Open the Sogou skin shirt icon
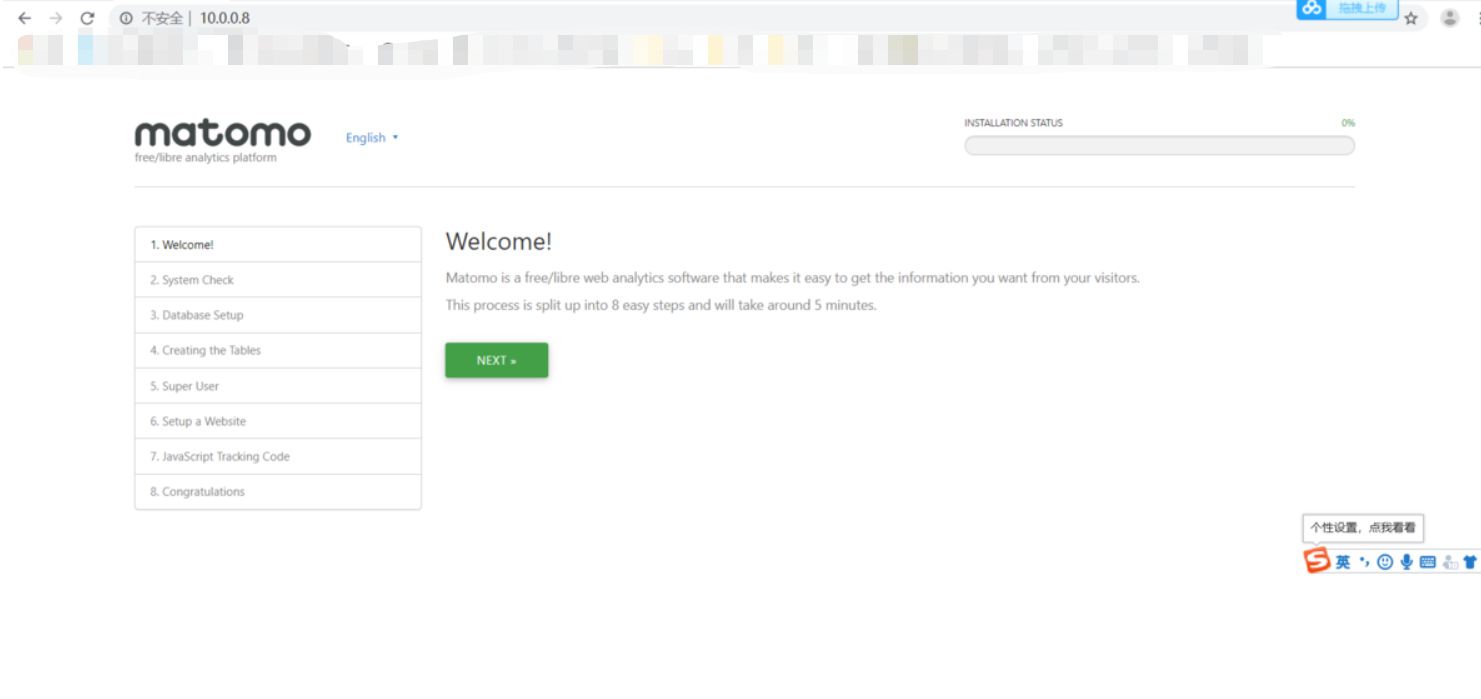 click(x=1470, y=562)
